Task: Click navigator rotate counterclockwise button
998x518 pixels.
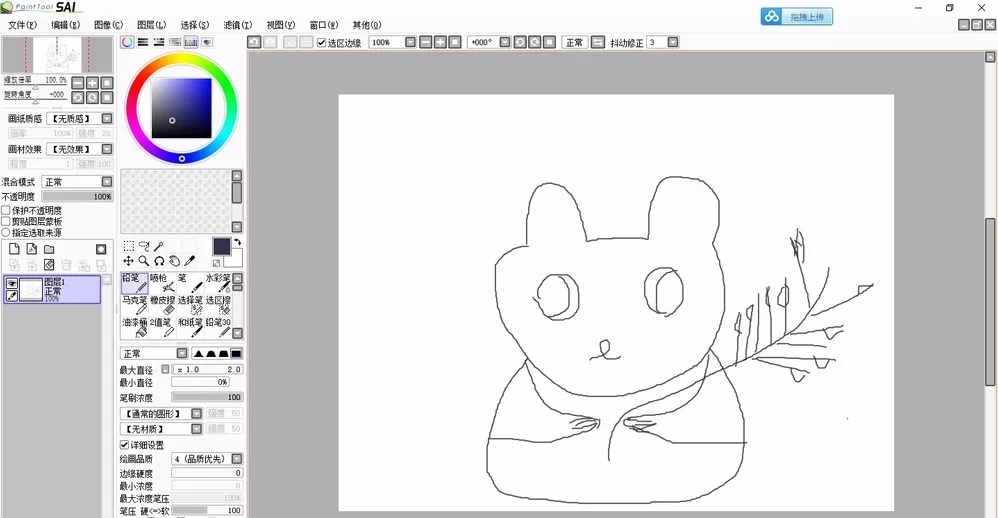Action: click(x=78, y=97)
